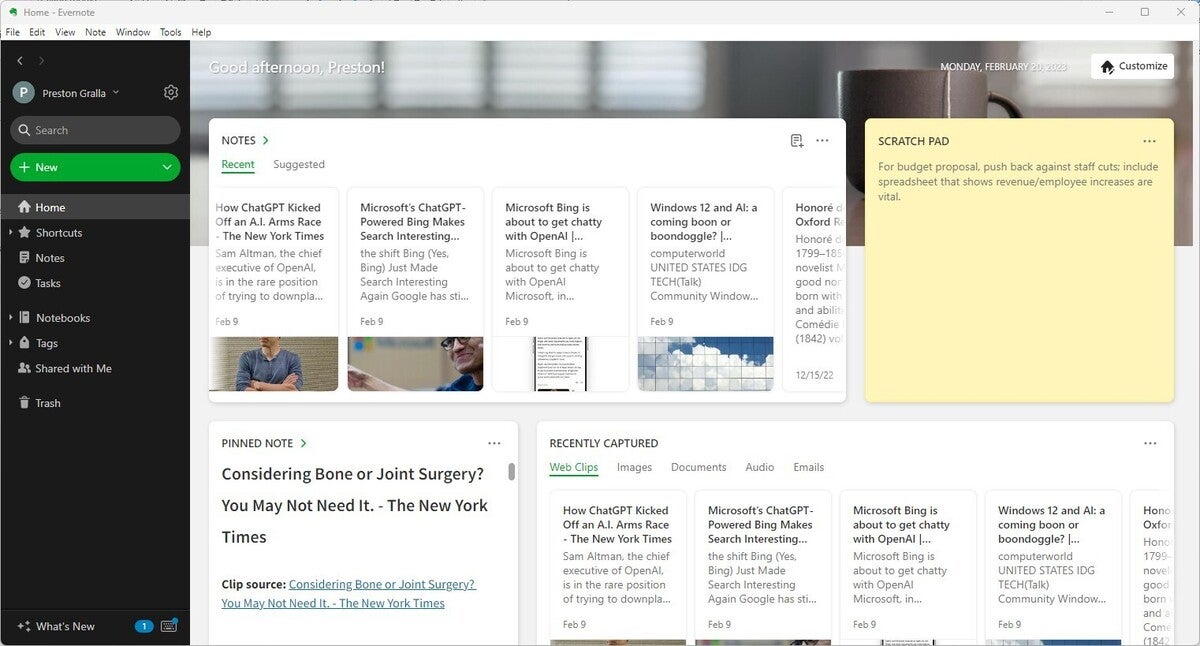
Task: Open web clip Windows 12 and AI
Action: point(1053,567)
